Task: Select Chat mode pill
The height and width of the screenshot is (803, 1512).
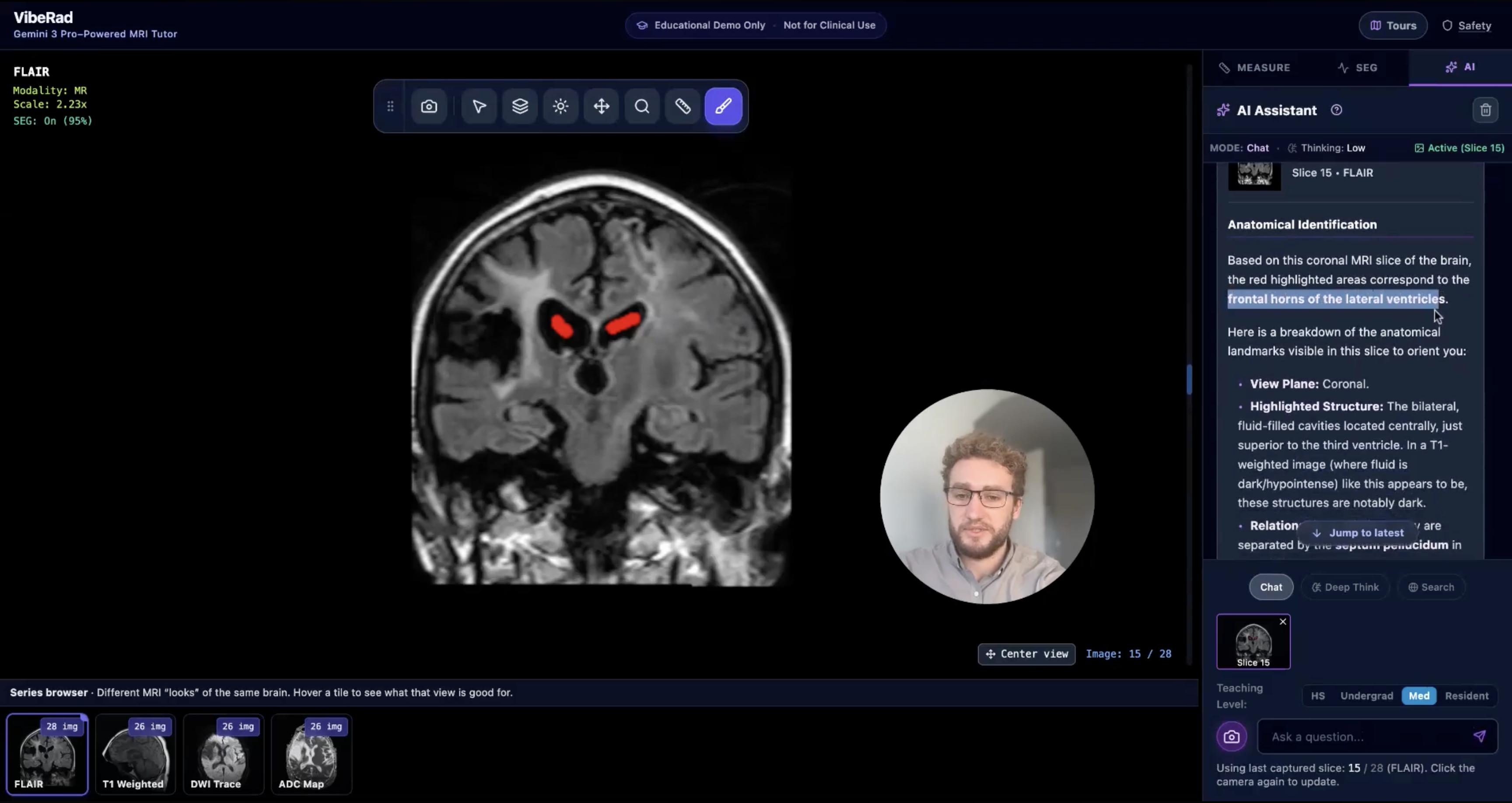Action: 1271,587
